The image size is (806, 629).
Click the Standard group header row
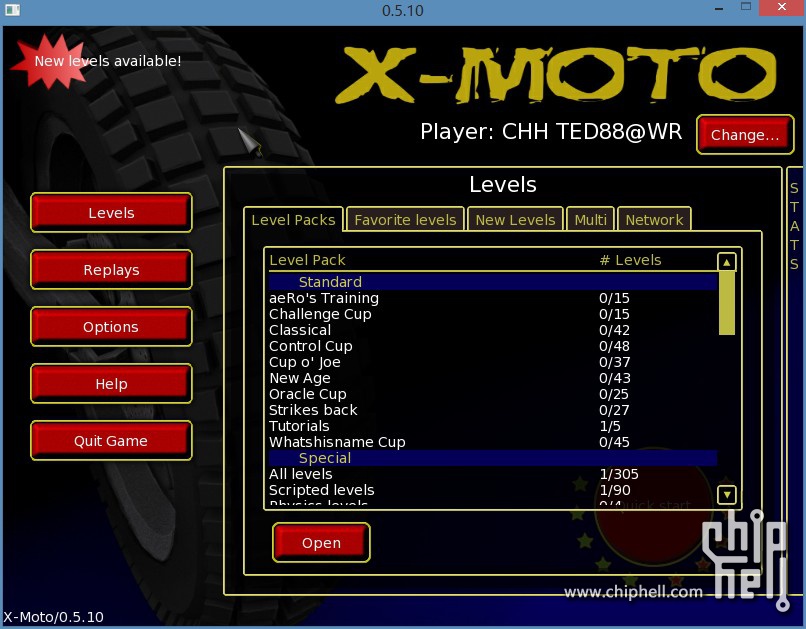493,282
